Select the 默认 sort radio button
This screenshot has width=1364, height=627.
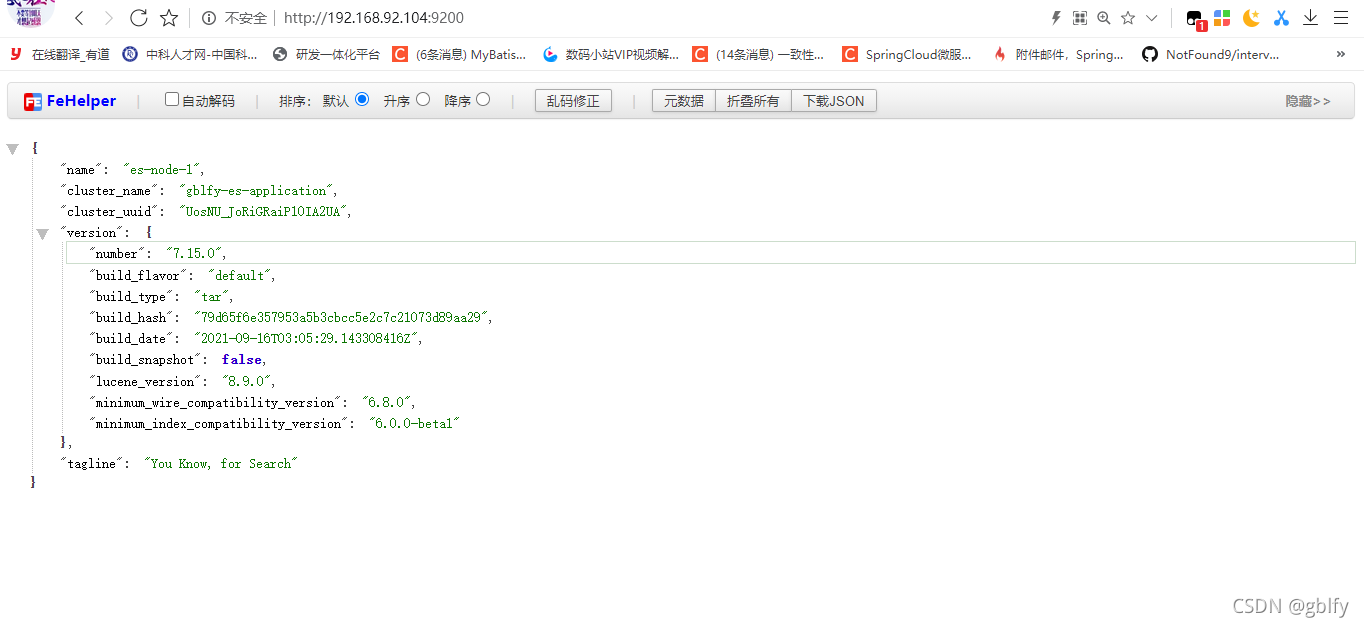362,99
